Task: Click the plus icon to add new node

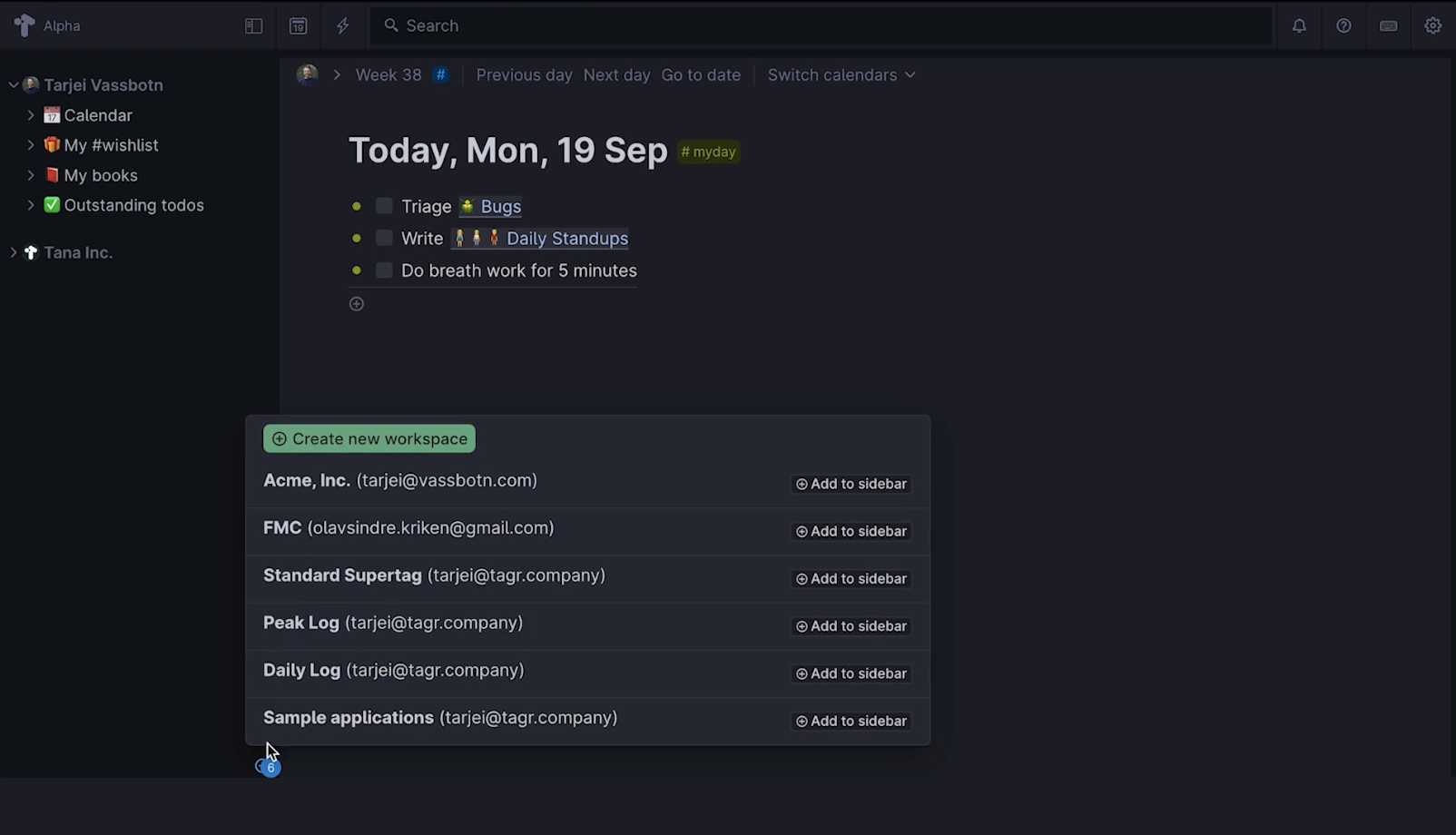Action: (357, 304)
